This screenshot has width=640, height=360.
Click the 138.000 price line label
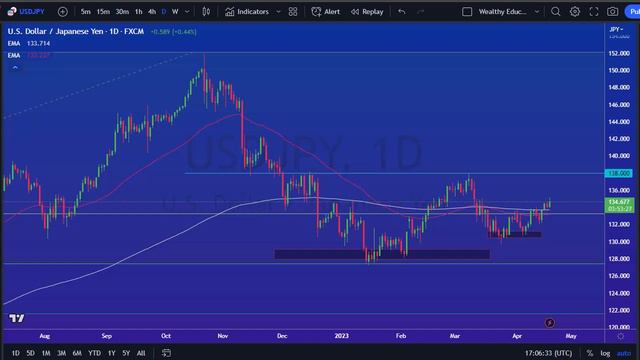click(x=618, y=173)
